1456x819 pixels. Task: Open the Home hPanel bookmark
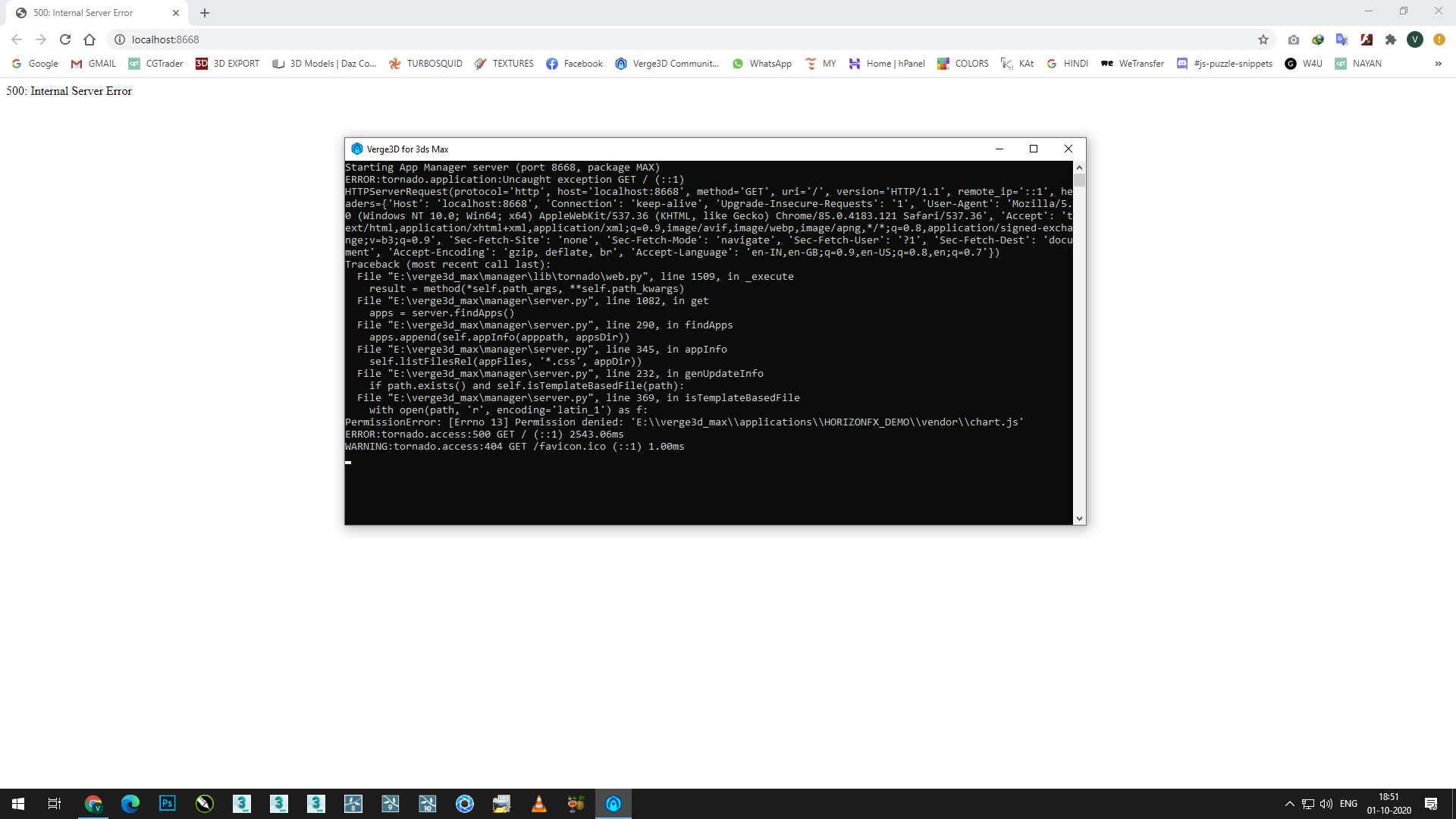coord(887,64)
